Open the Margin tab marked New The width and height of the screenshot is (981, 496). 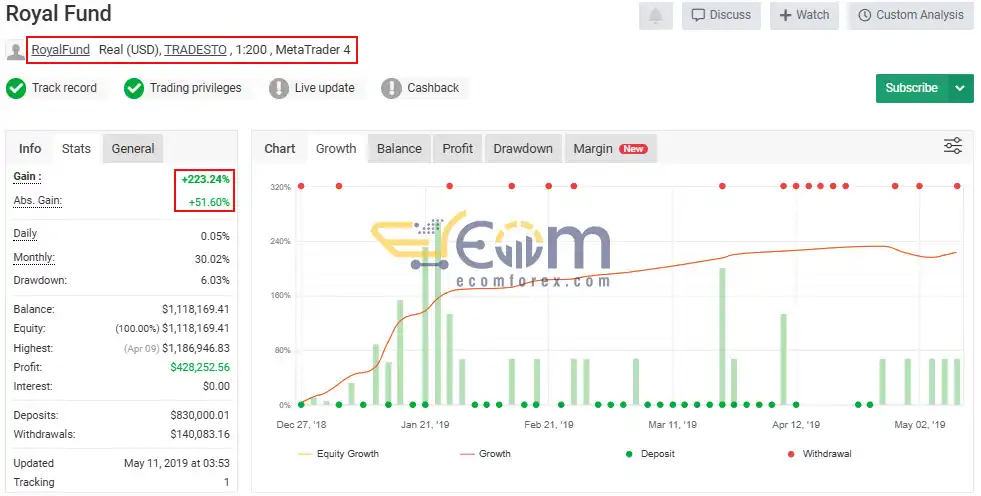610,149
